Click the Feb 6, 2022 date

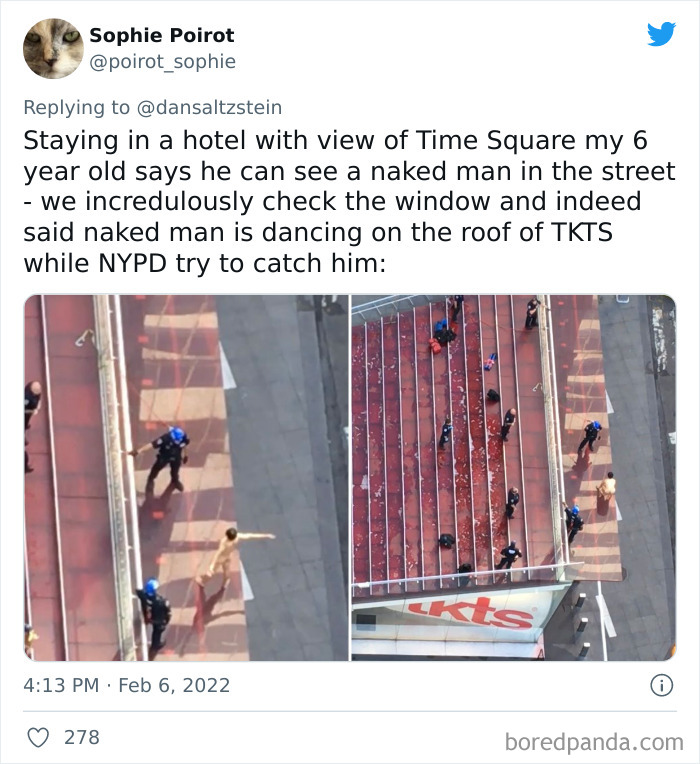click(174, 686)
